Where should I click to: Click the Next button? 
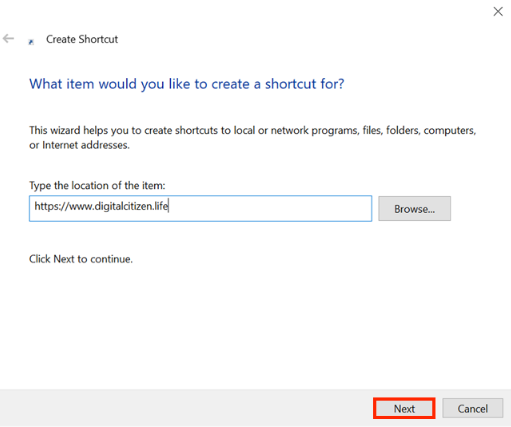click(x=404, y=408)
